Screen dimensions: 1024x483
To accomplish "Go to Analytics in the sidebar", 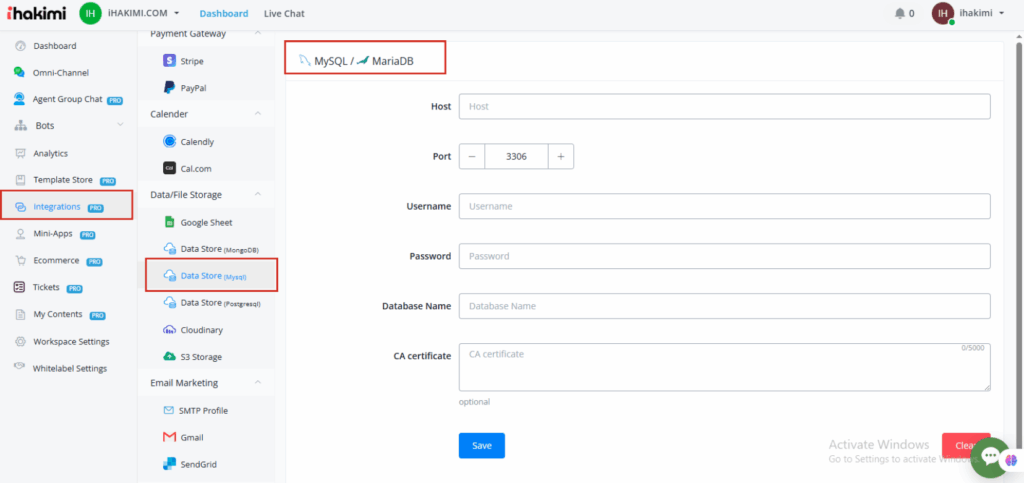I will 50,153.
